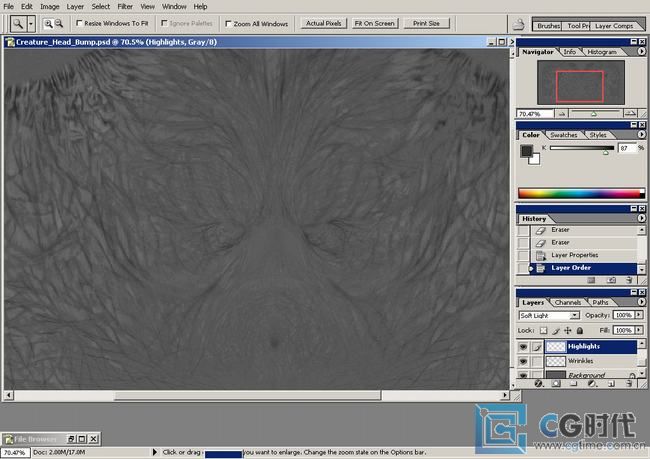Viewport: 650px width, 459px height.
Task: Select the Layer Properties history state
Action: [583, 255]
